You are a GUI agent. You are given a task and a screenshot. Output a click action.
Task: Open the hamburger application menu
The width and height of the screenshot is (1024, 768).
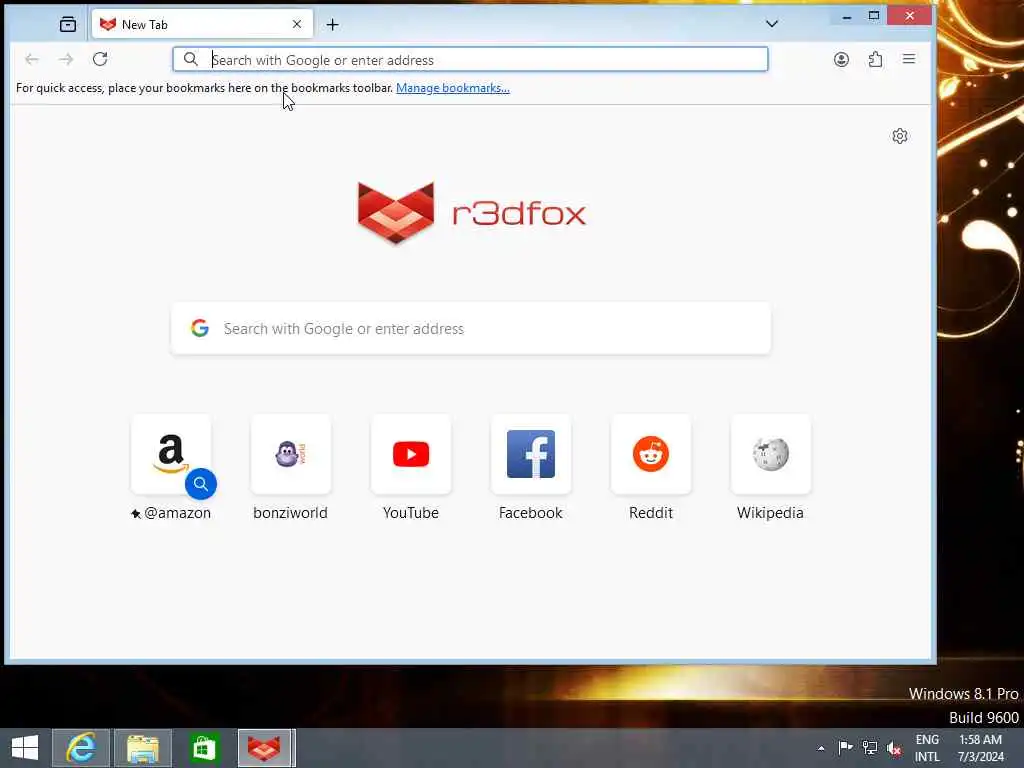pyautogui.click(x=909, y=59)
